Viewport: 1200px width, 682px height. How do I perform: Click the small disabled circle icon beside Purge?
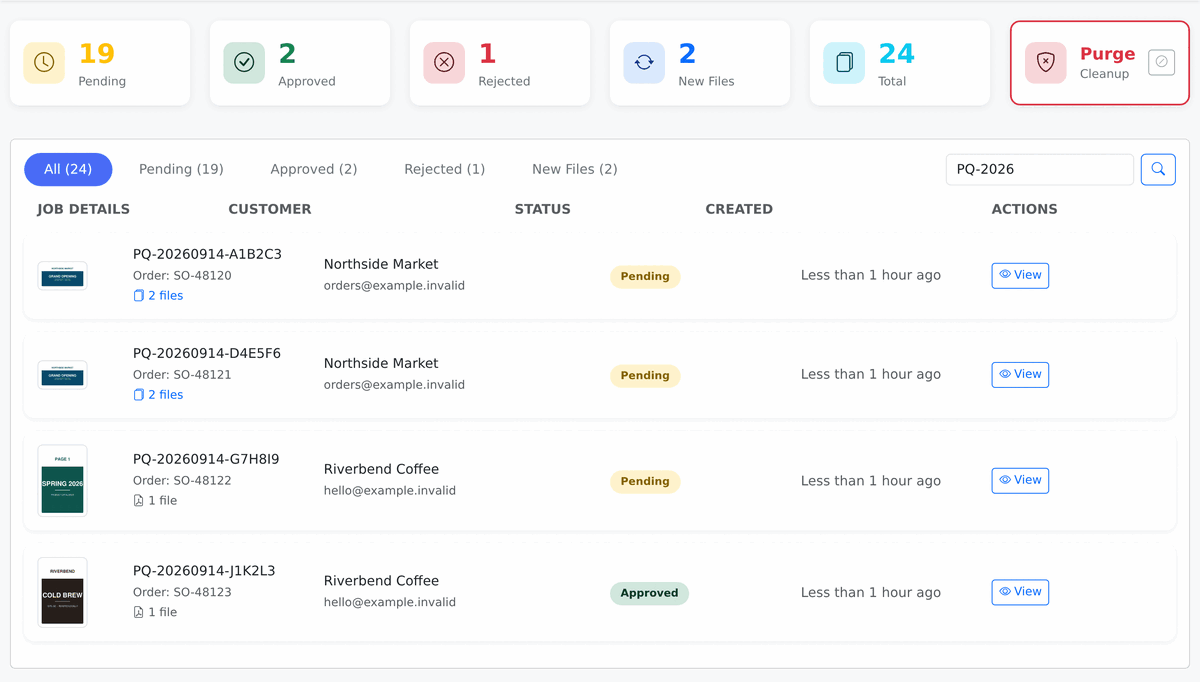click(1161, 62)
